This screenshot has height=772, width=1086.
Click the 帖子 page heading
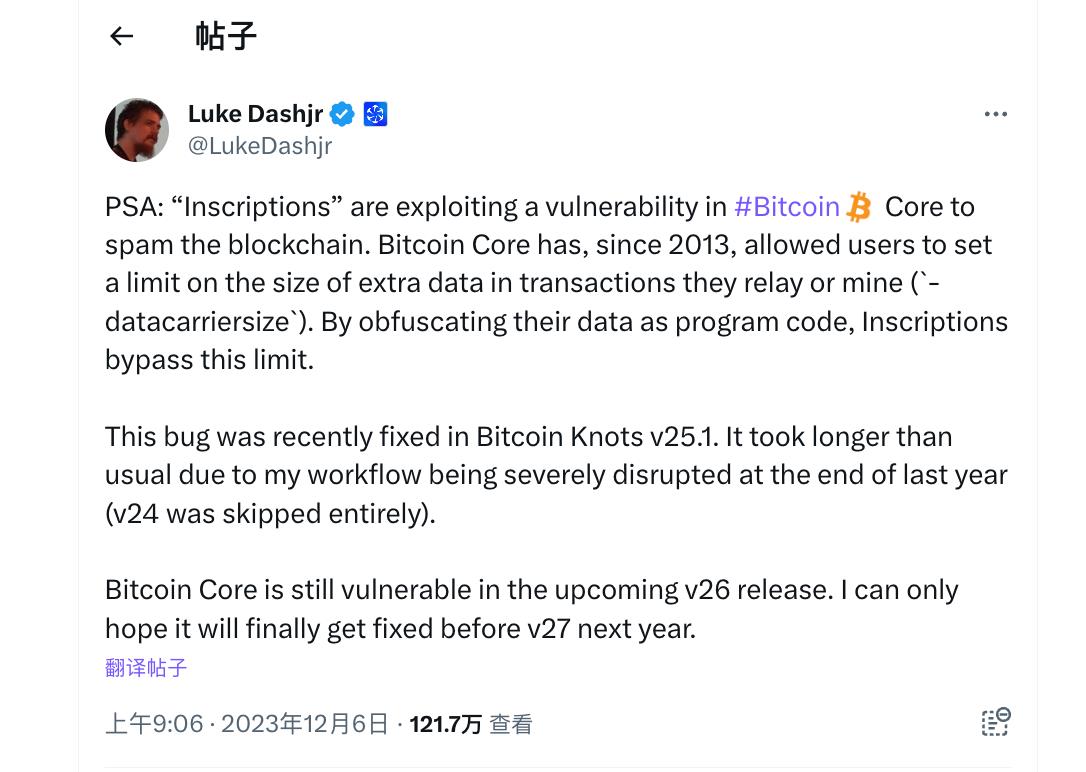[226, 36]
